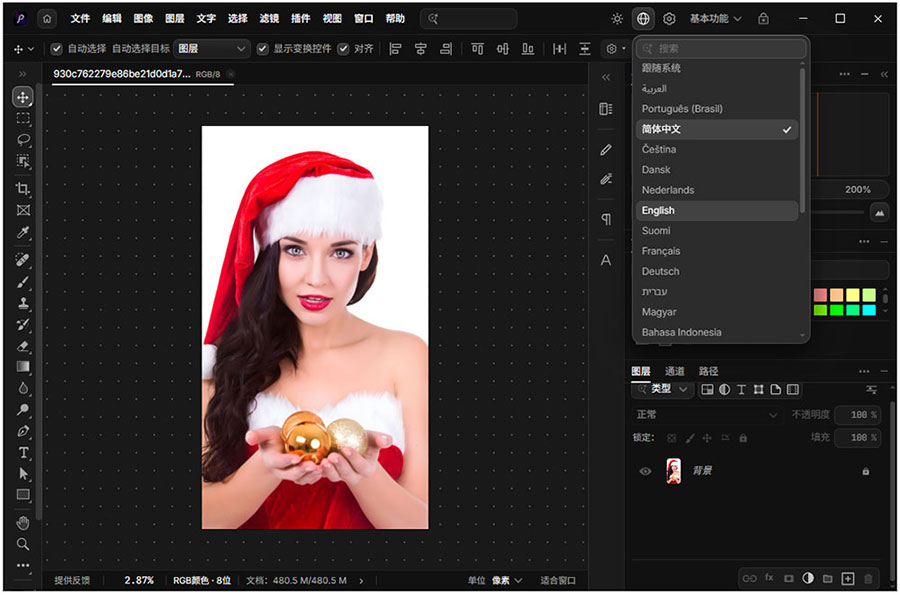Select the Pen tool

(23, 431)
